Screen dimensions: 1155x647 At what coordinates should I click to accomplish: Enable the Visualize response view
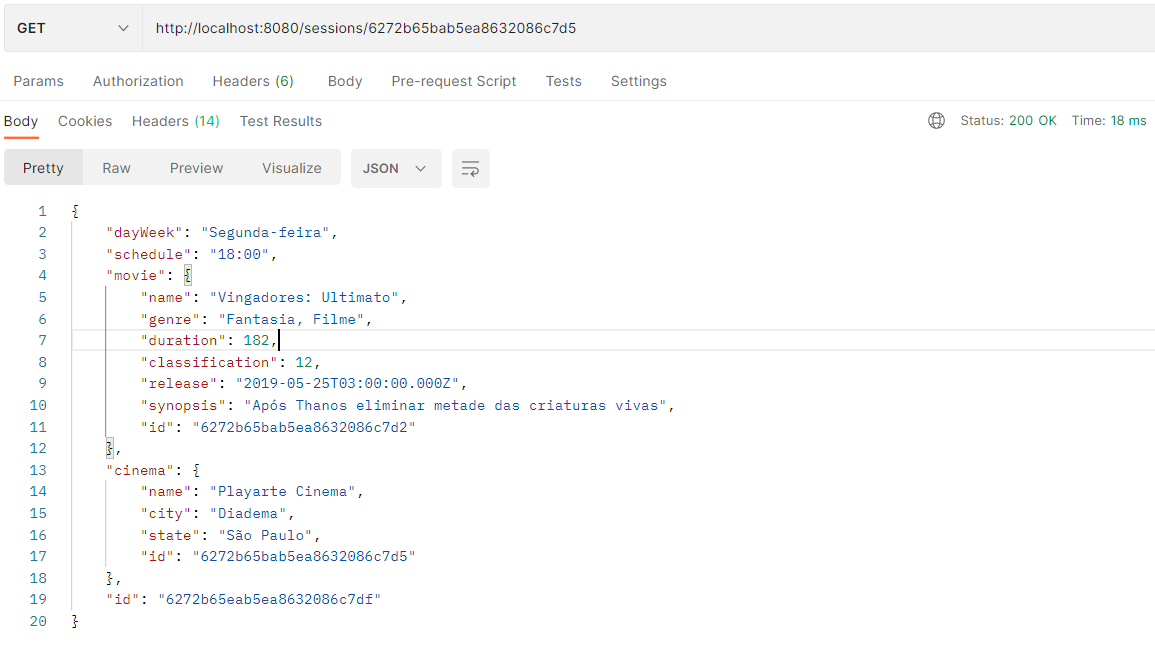point(291,168)
